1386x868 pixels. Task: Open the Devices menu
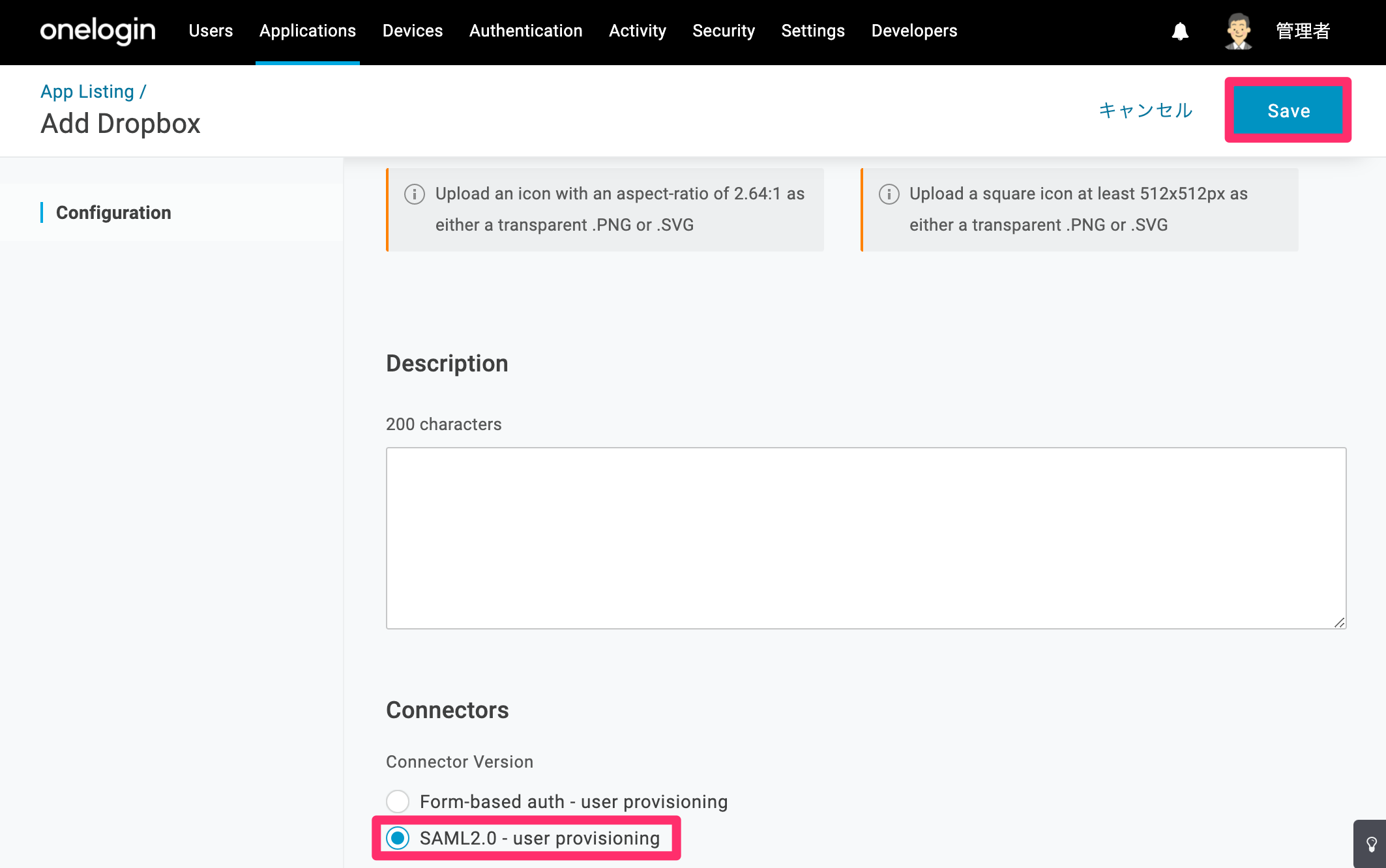pyautogui.click(x=413, y=31)
